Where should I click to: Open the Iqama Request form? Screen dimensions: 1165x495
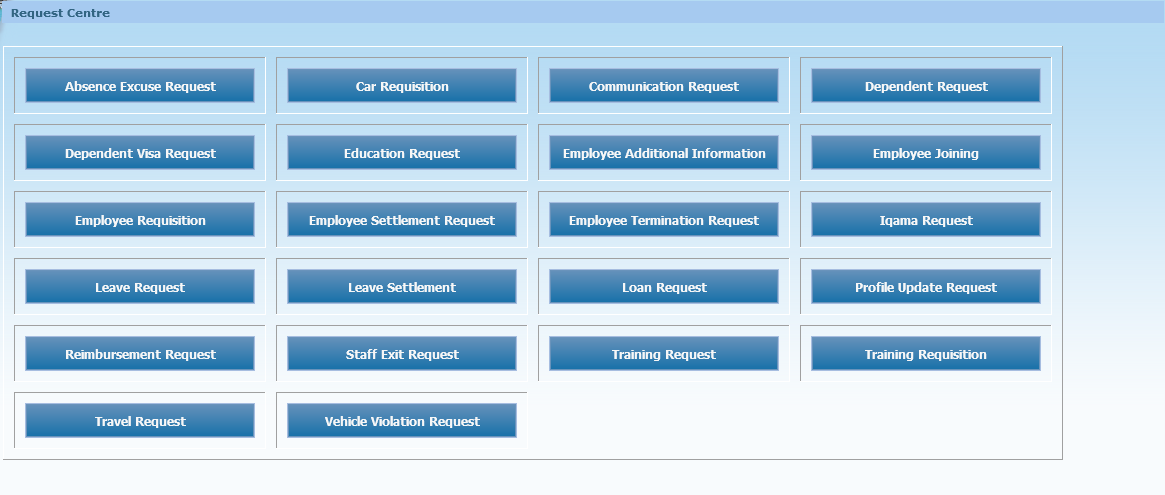pyautogui.click(x=926, y=220)
